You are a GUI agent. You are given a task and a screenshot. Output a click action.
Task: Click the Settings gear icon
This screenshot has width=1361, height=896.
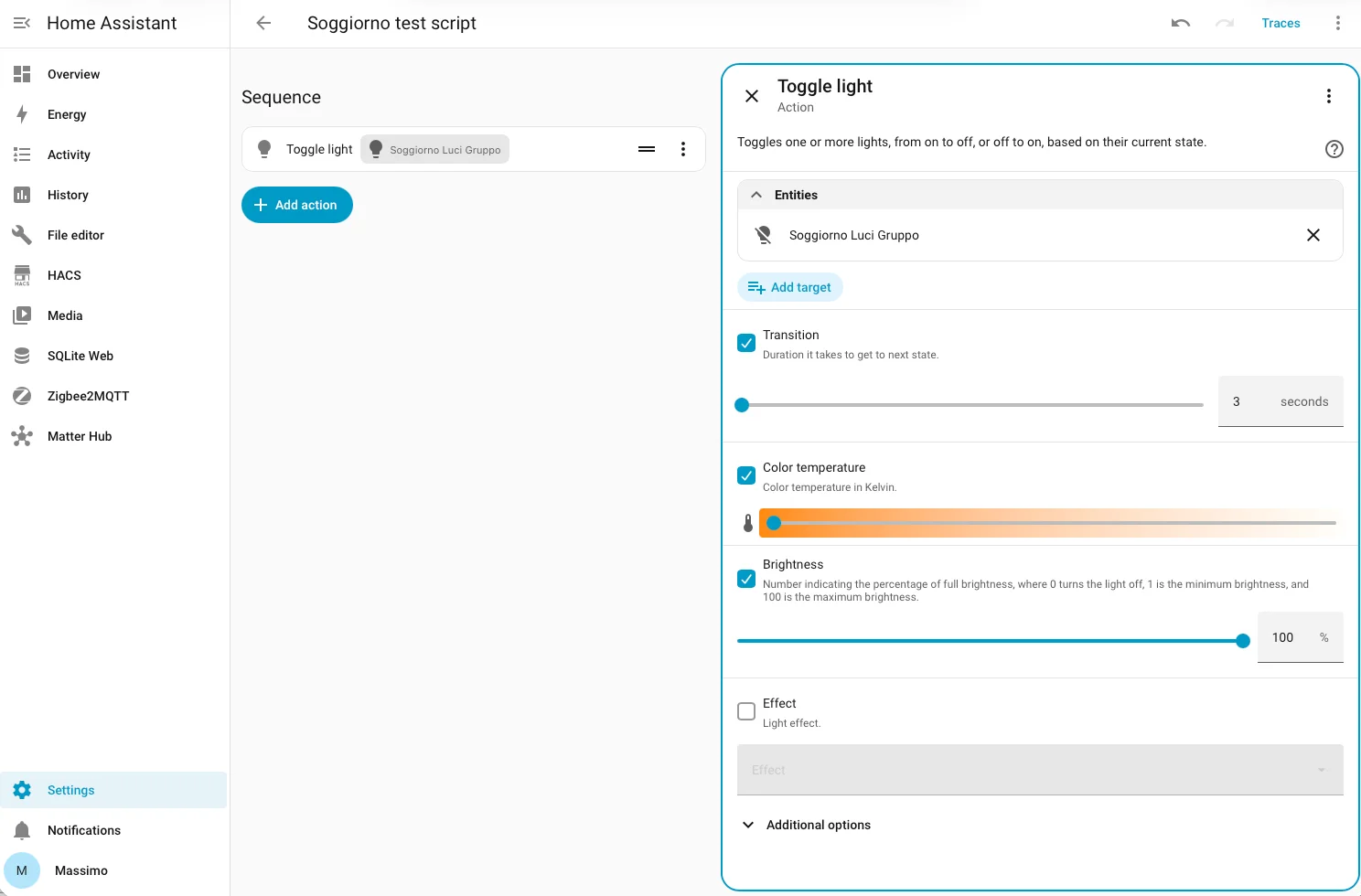[x=22, y=790]
